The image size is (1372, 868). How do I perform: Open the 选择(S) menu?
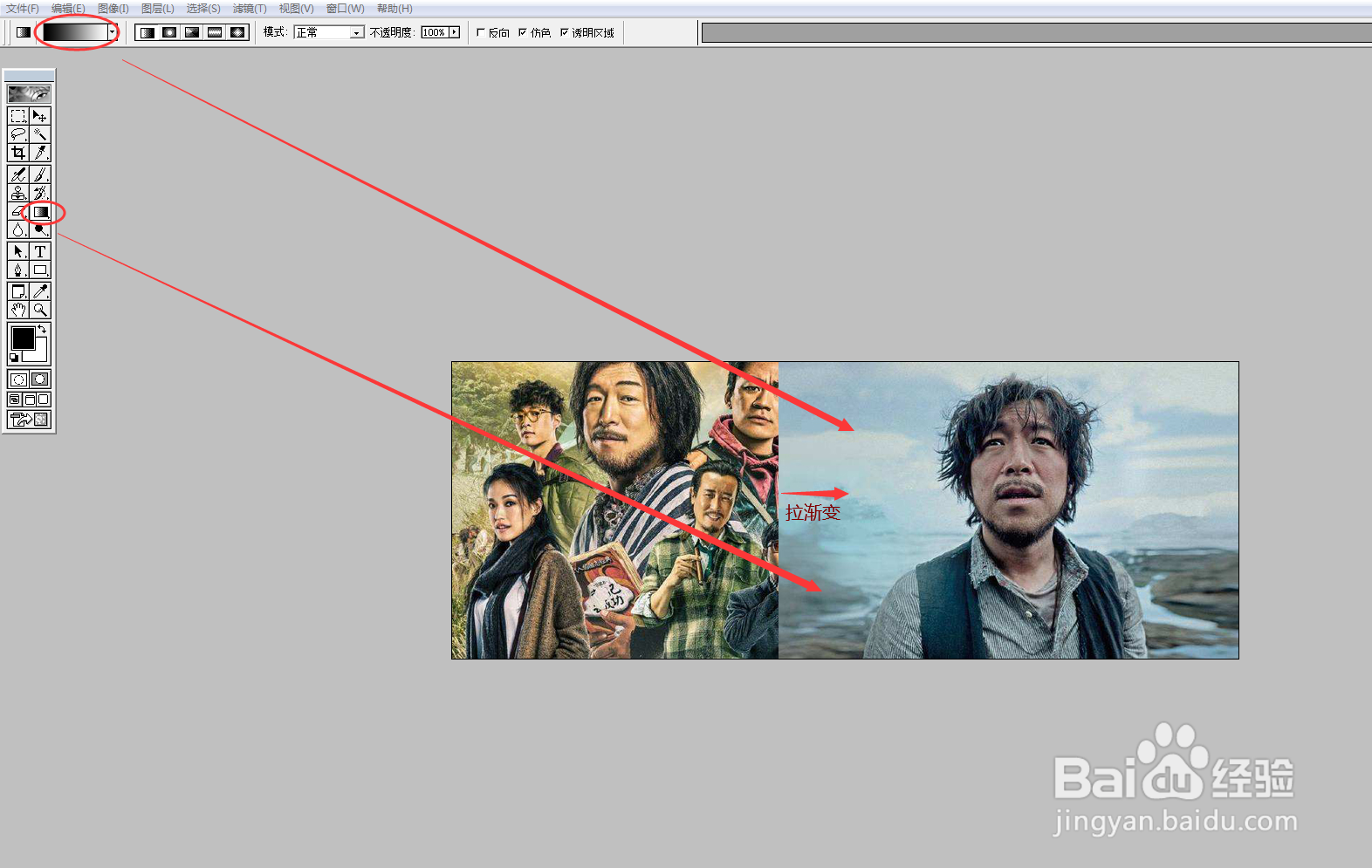[203, 9]
